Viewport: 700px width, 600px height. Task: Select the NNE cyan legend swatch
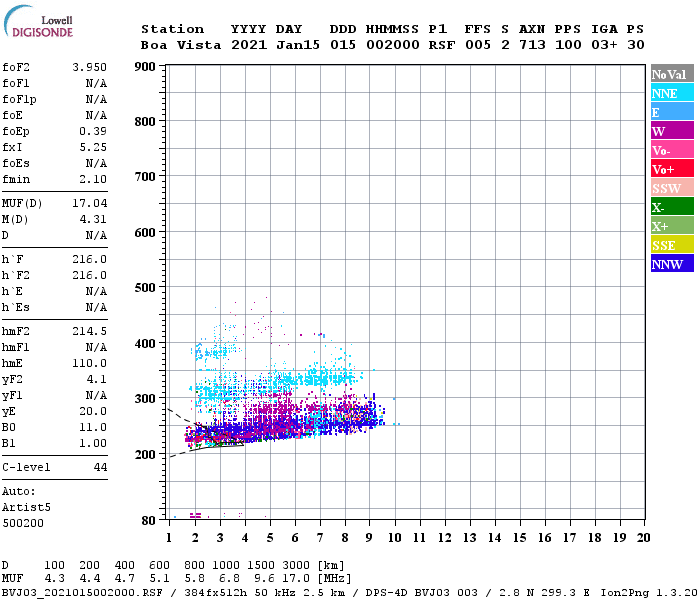point(672,93)
